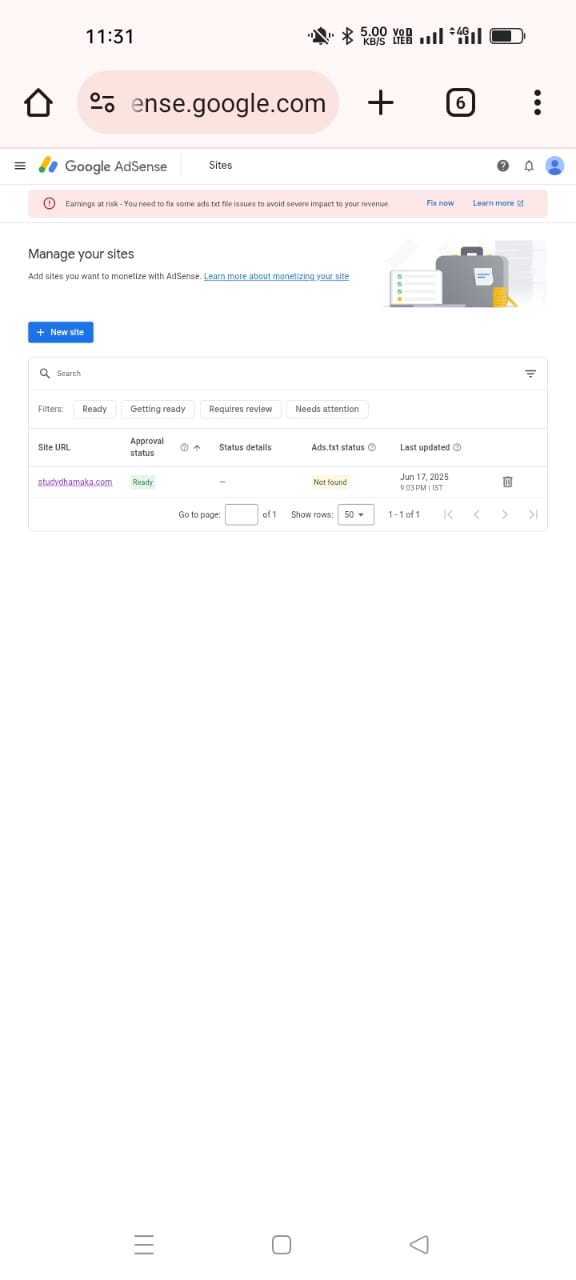576x1280 pixels.
Task: Sort by Approval status arrow
Action: tap(197, 448)
